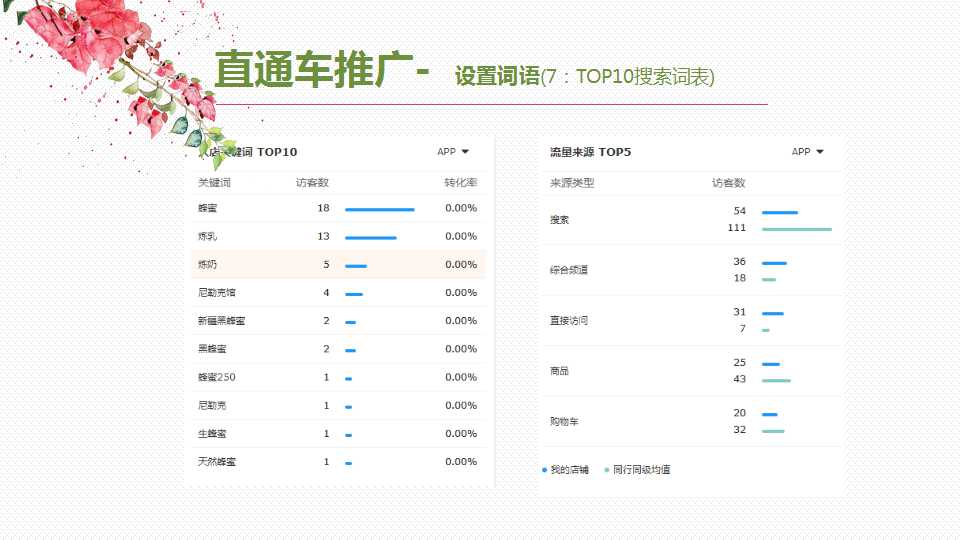Select the highlighted 炼奶 keyword row
Image resolution: width=960 pixels, height=540 pixels.
[208, 265]
